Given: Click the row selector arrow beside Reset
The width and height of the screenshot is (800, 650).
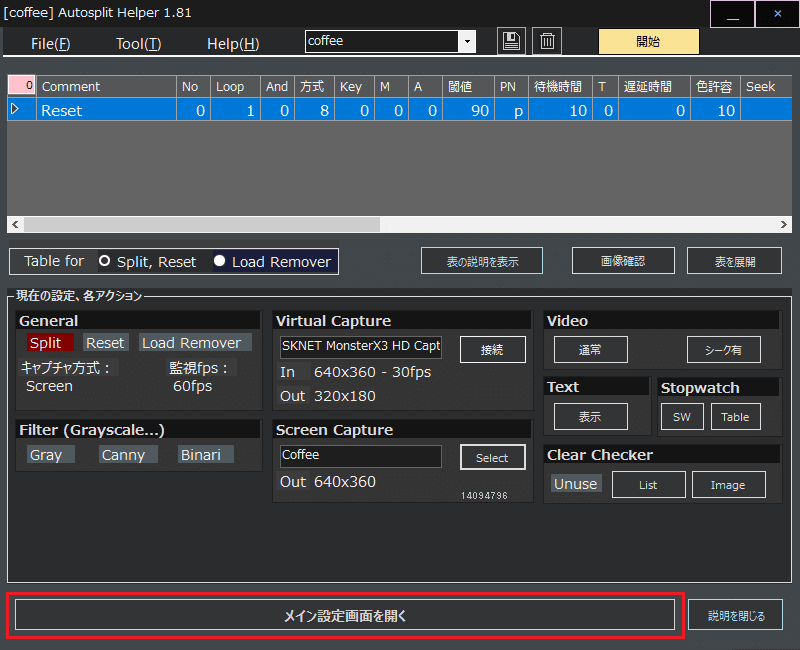Looking at the screenshot, I should (x=15, y=109).
